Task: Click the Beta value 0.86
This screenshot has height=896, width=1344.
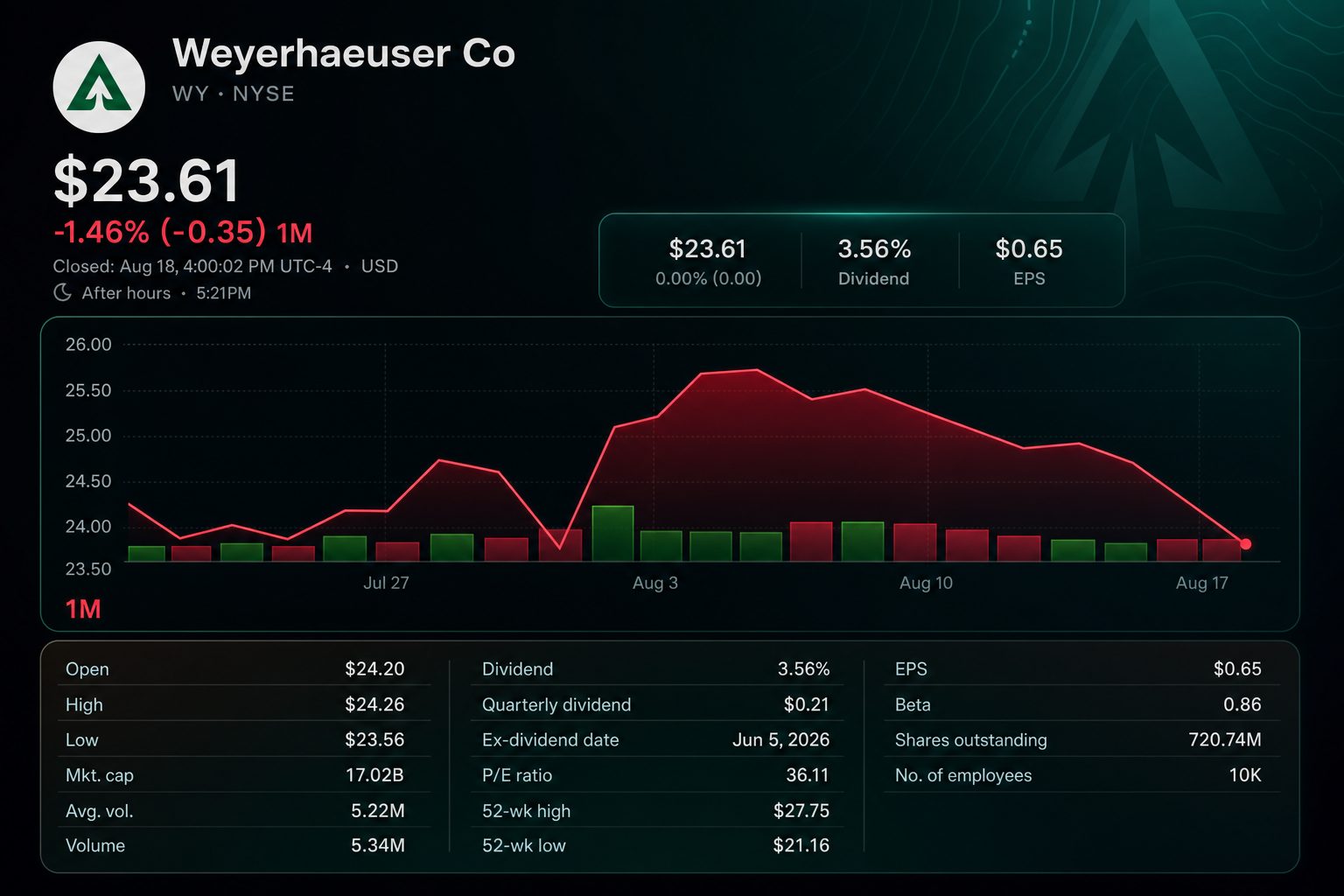Action: click(x=1242, y=704)
